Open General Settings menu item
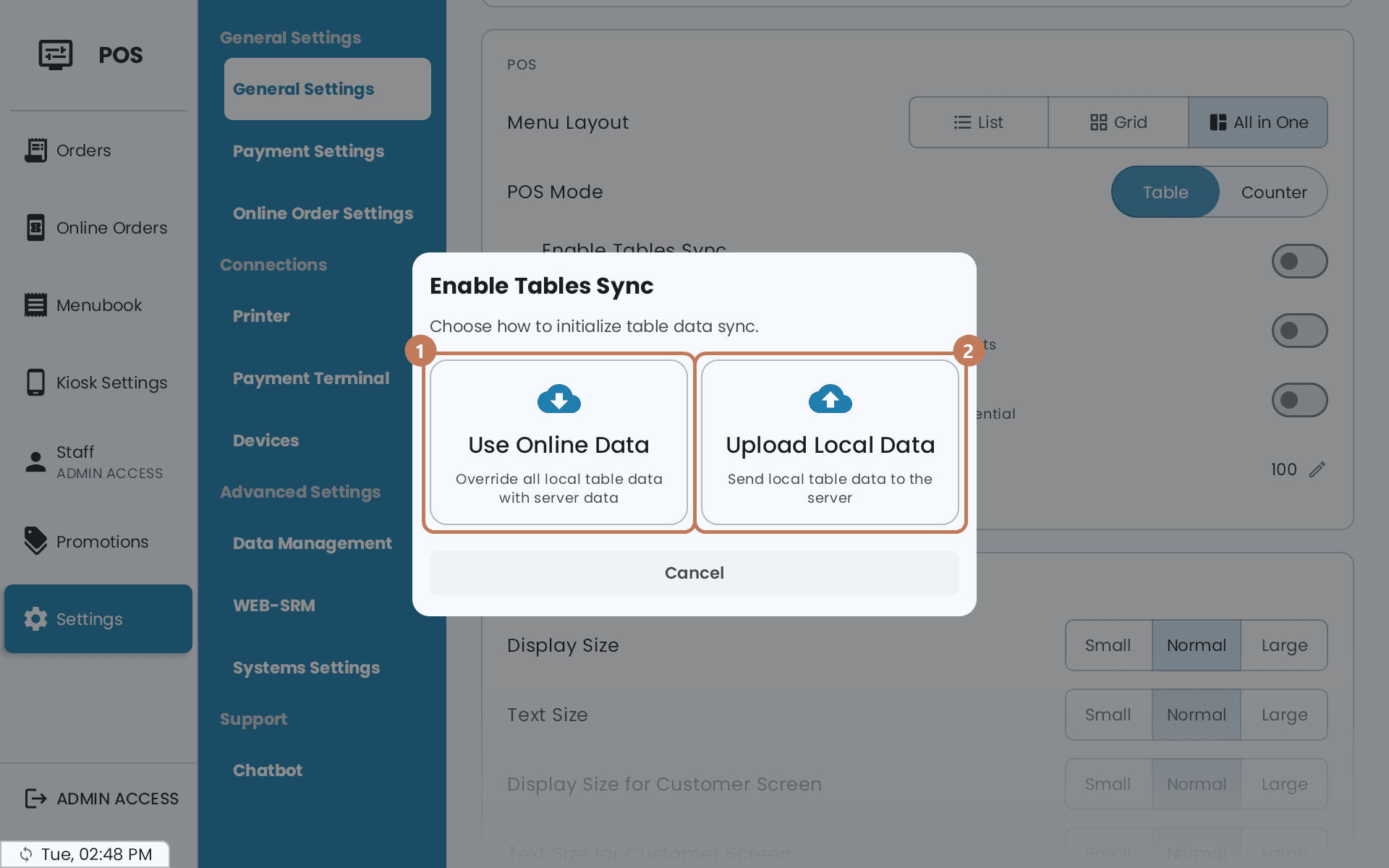Screen dimensions: 1389x868 [328, 89]
